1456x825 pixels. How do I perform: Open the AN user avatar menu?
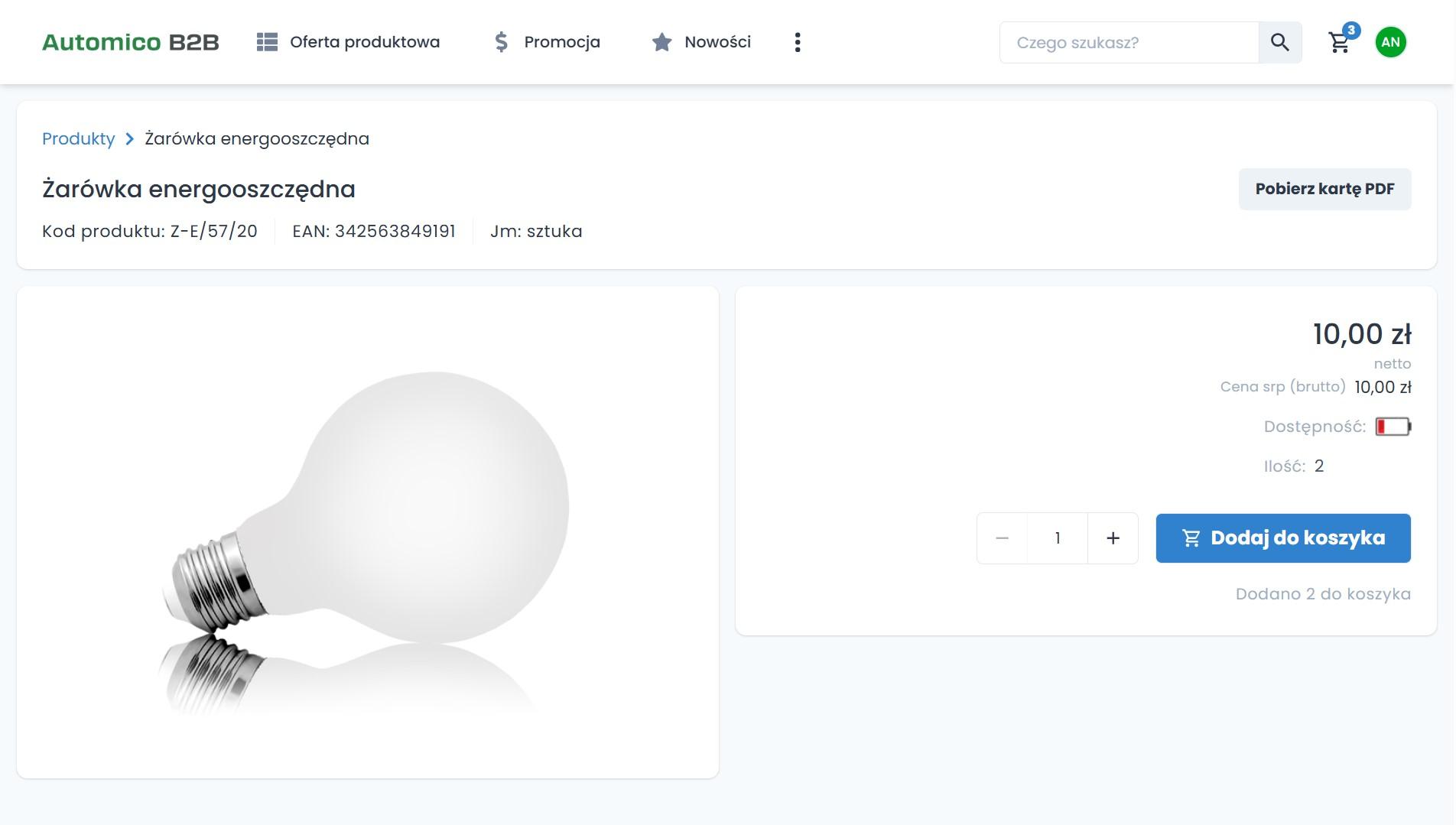[x=1390, y=42]
